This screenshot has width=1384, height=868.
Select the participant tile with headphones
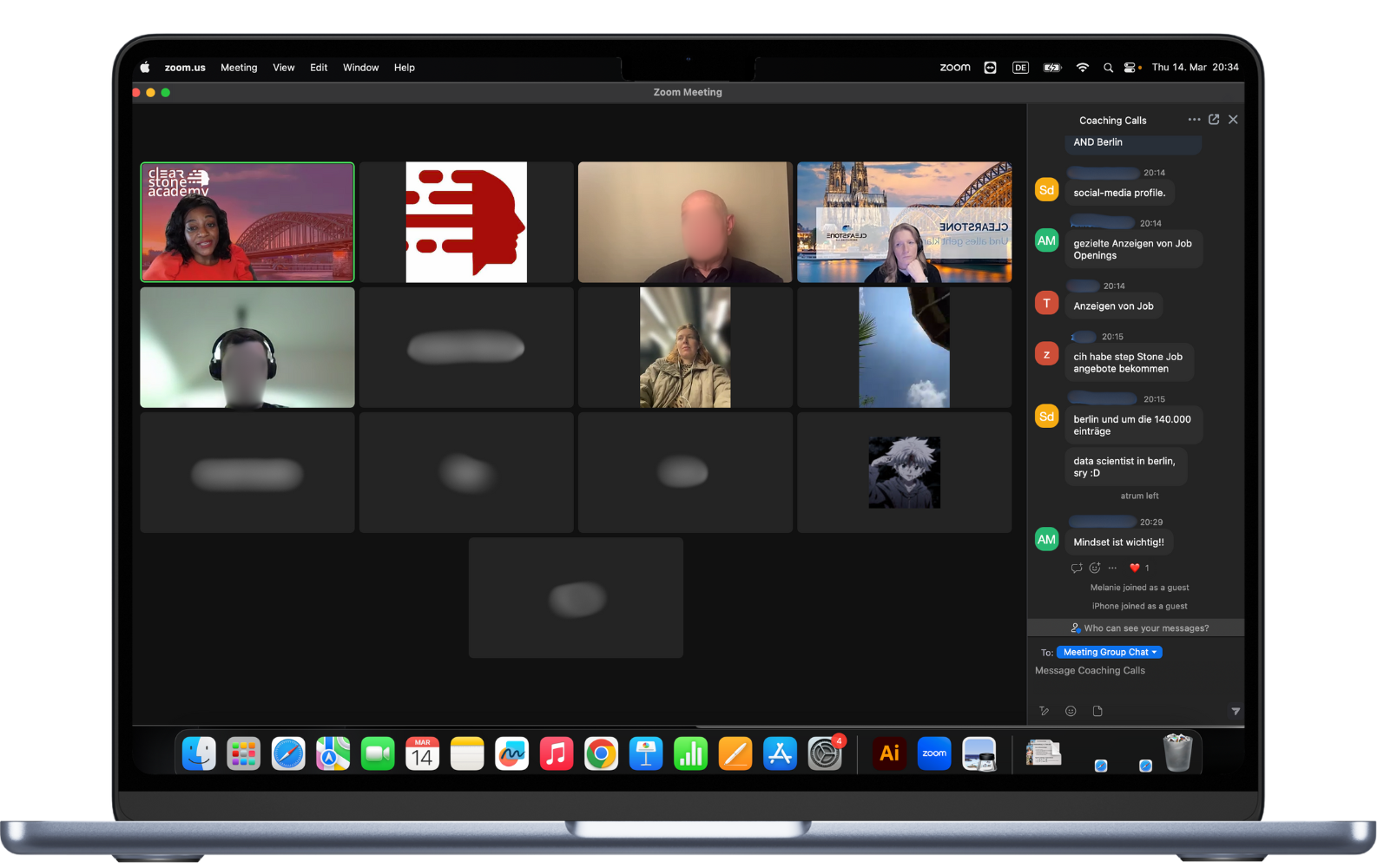pos(247,347)
